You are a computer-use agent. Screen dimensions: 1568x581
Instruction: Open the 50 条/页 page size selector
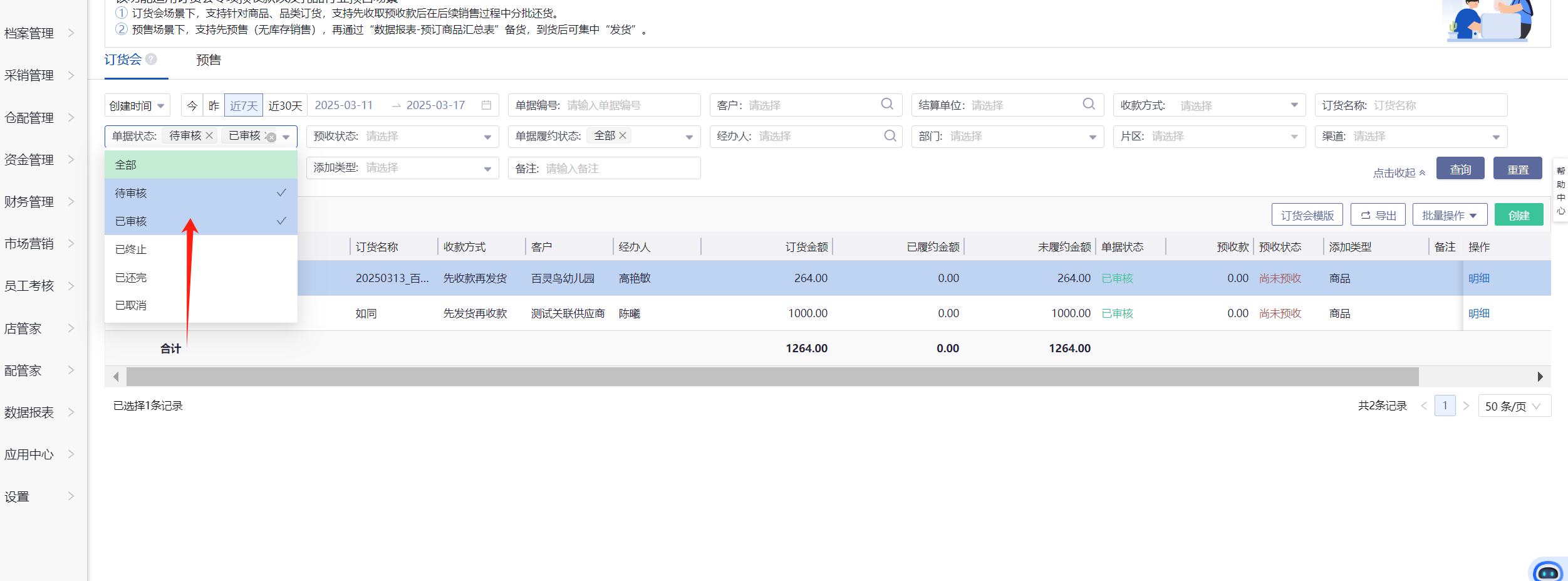[1513, 406]
